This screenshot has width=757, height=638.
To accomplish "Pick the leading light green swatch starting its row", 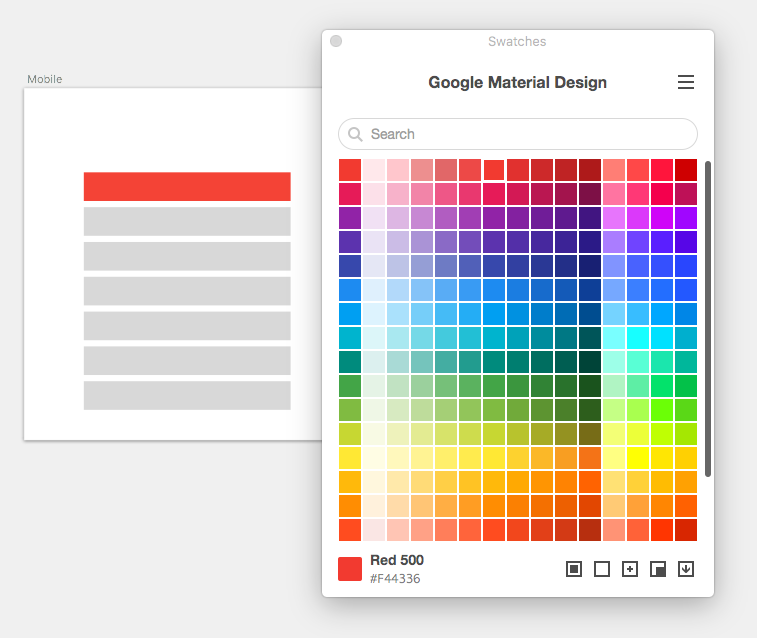I will click(x=350, y=410).
